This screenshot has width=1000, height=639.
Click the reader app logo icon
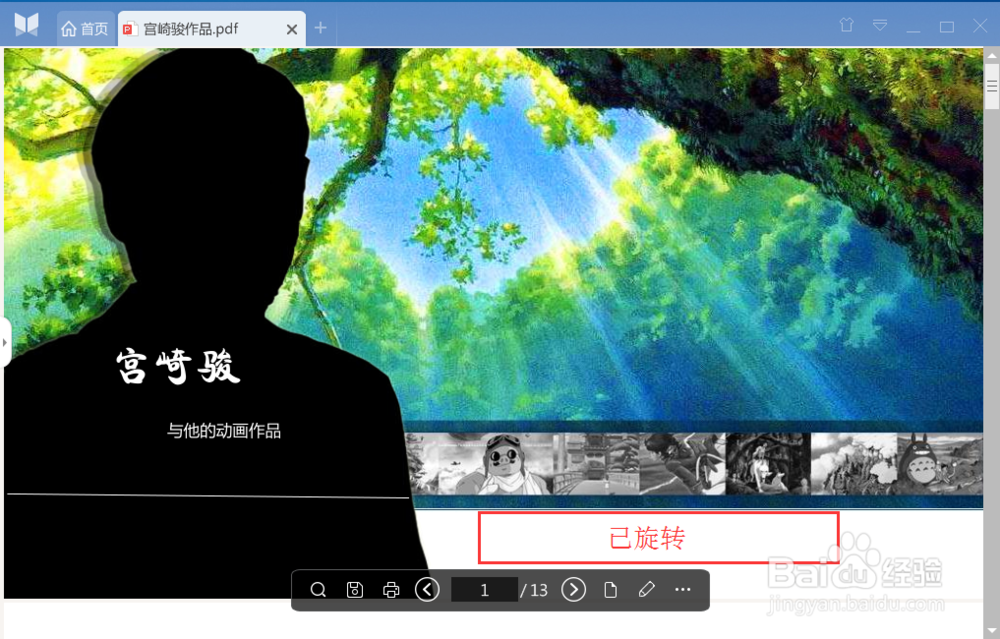(26, 25)
